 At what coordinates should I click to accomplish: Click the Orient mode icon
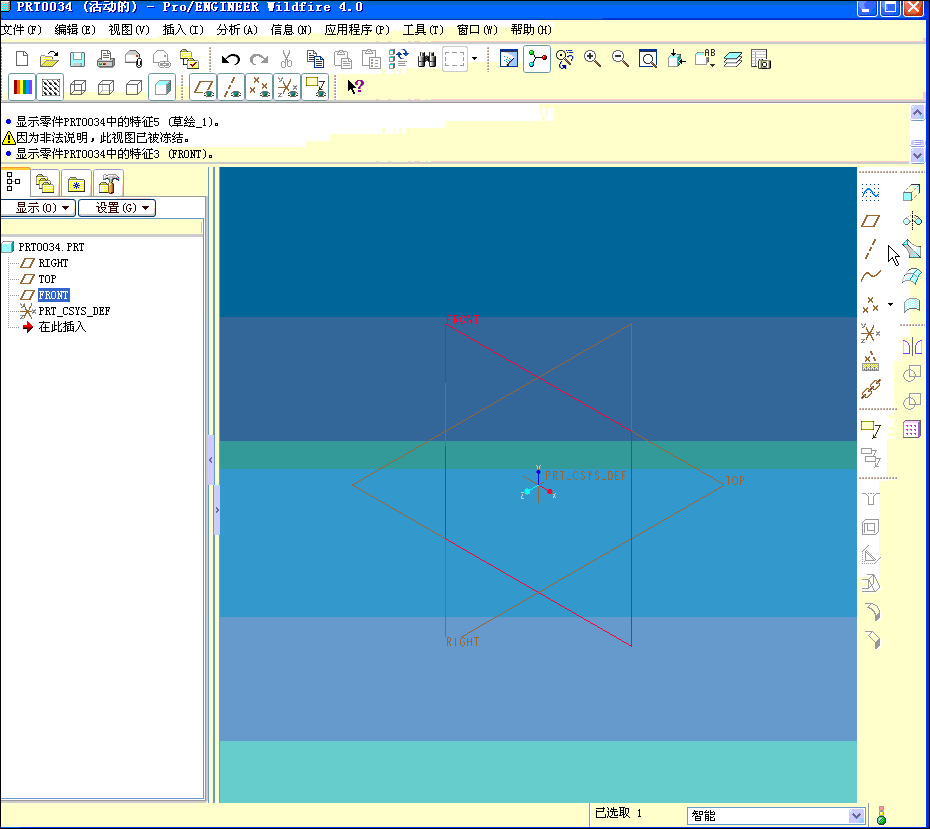[x=565, y=59]
